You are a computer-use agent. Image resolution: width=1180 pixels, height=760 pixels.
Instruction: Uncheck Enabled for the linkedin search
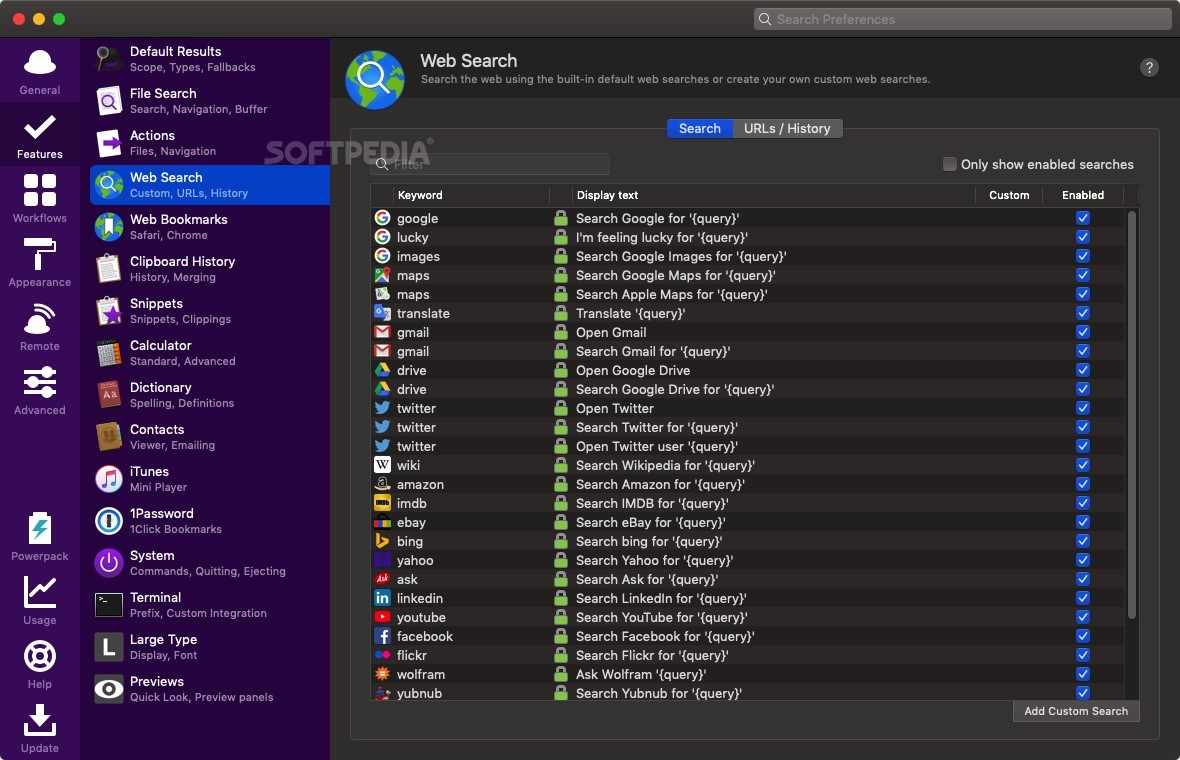[x=1082, y=597]
